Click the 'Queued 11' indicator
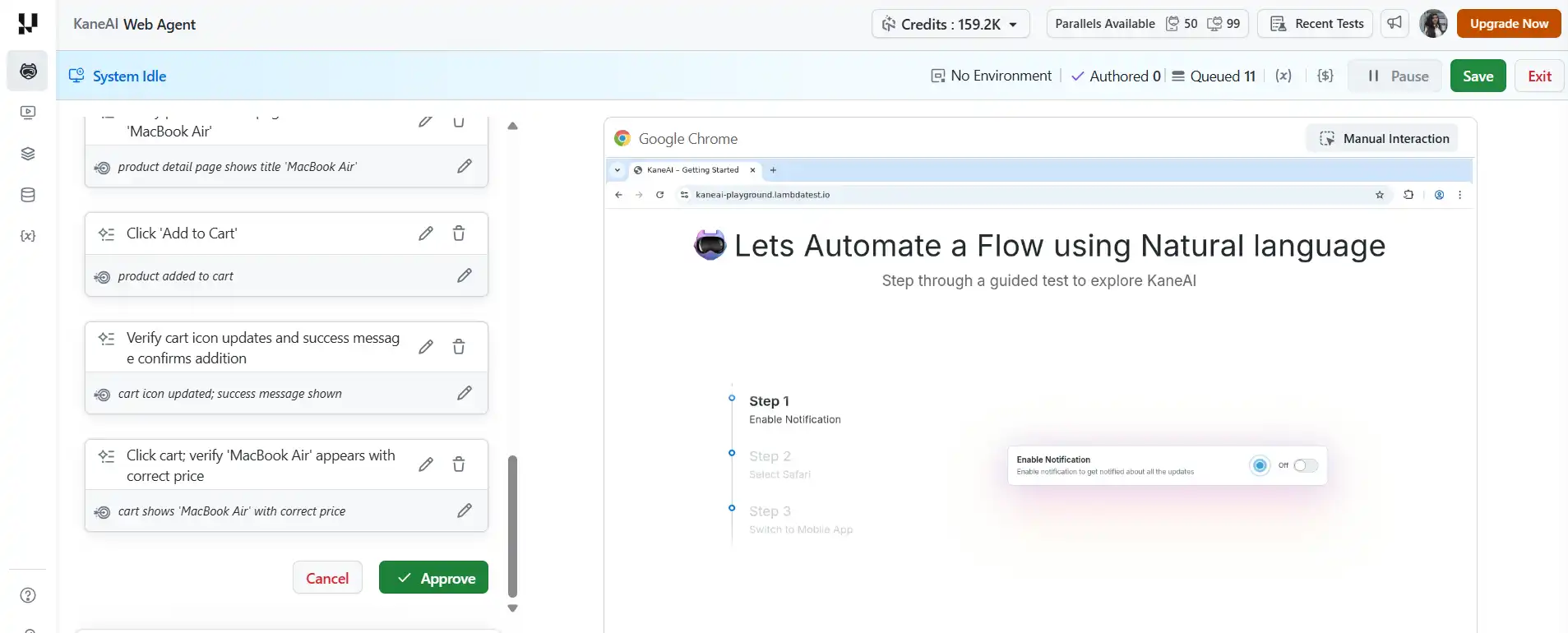 coord(1214,76)
